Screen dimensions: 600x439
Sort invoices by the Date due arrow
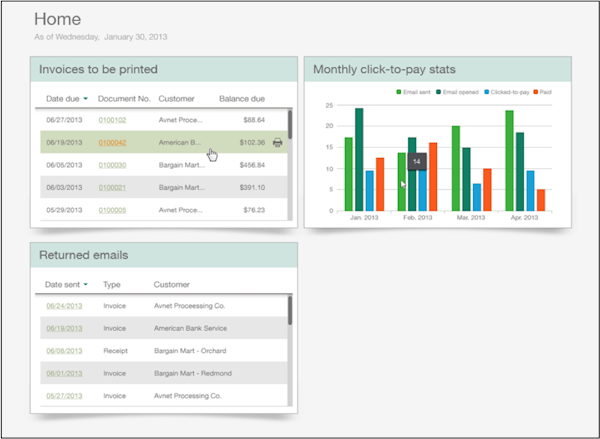pyautogui.click(x=86, y=100)
